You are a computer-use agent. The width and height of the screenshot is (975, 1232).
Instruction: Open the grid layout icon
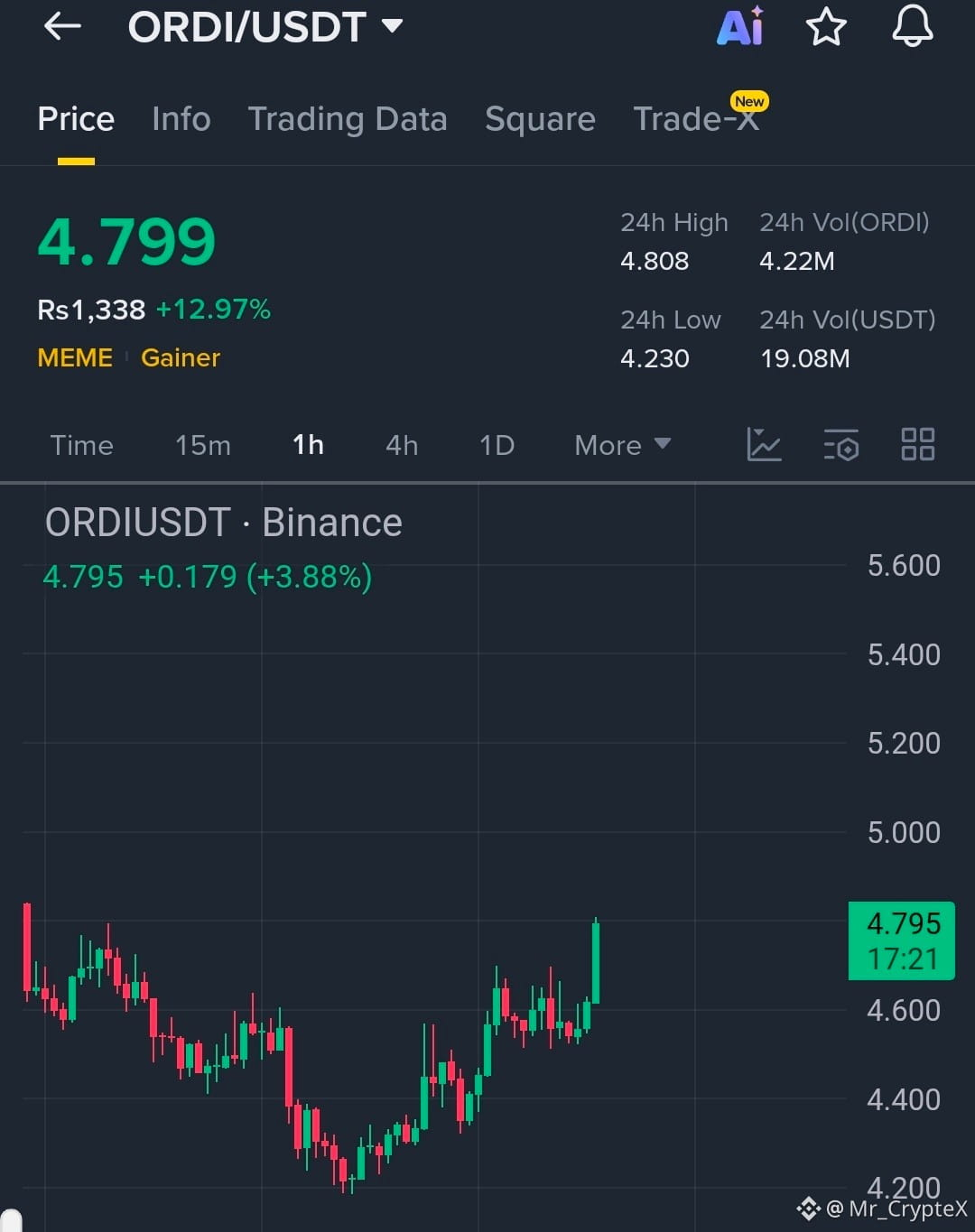[918, 444]
